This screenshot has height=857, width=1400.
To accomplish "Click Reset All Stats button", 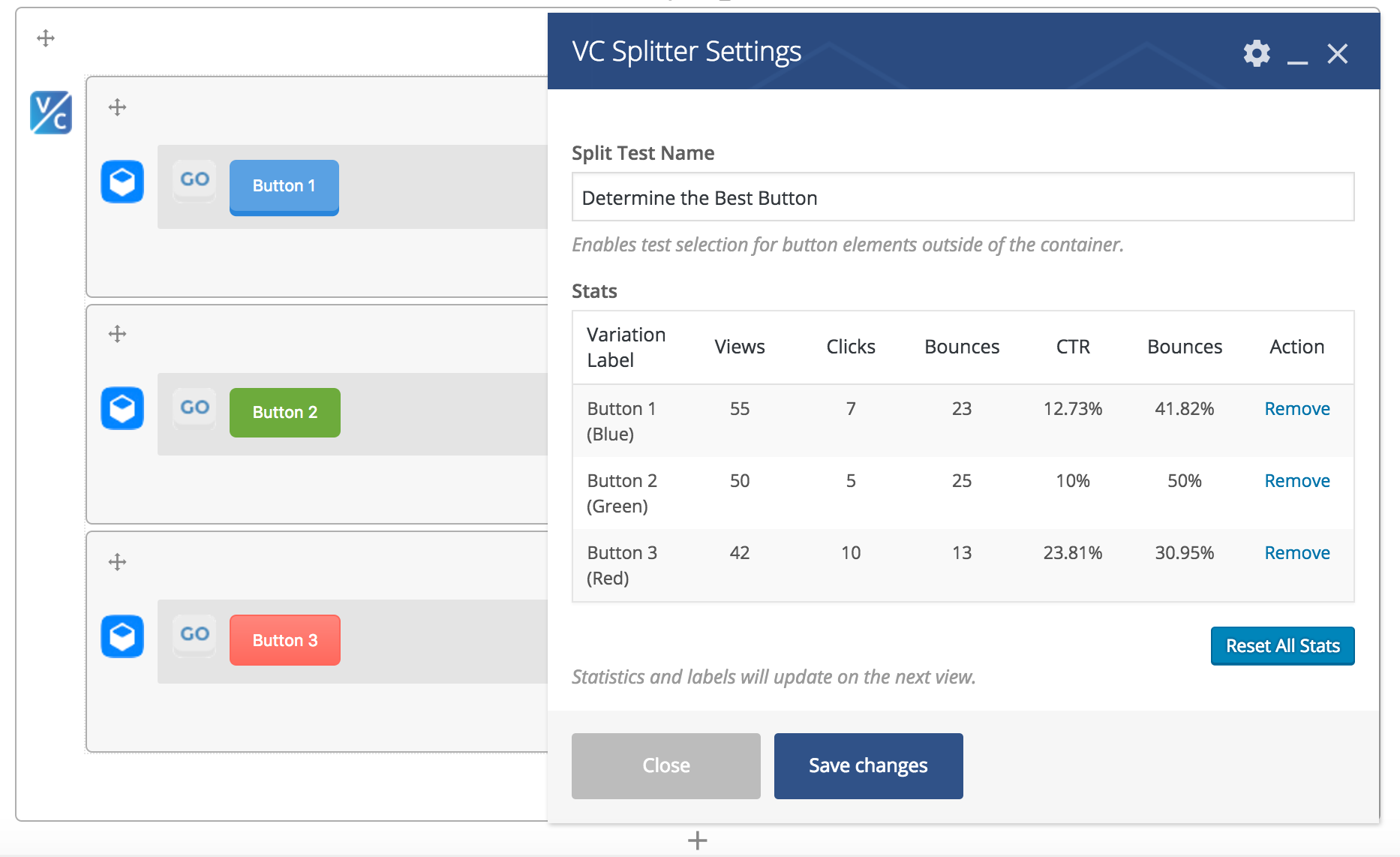I will 1282,646.
